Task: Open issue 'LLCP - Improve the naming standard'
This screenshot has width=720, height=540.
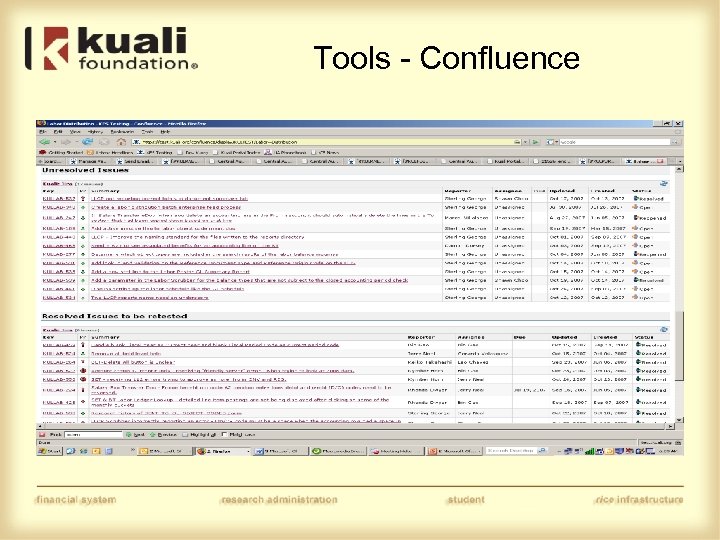Action: (197, 237)
